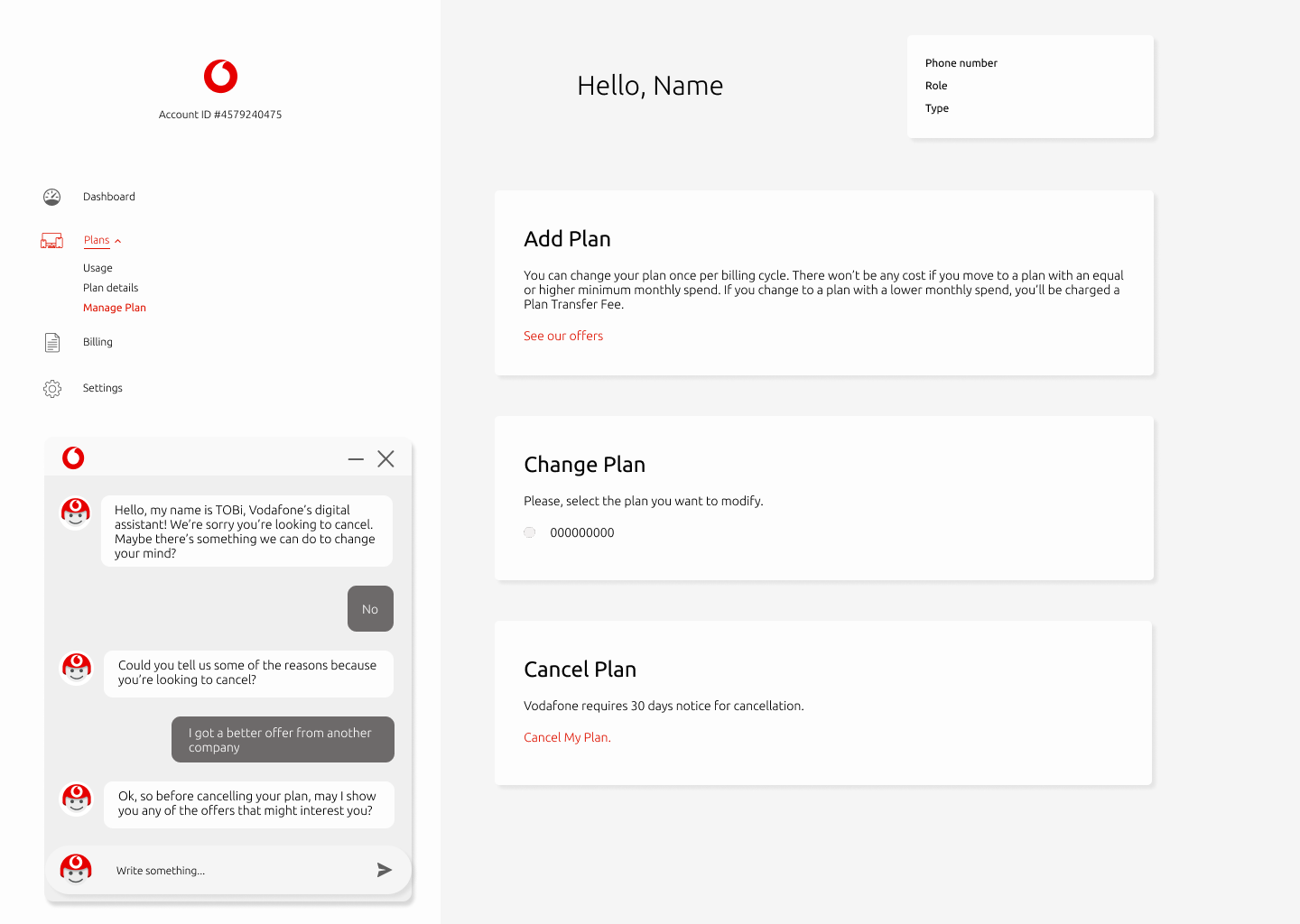Click the 'No' chat reply bubble
Screen dimensions: 1300x924
370,609
